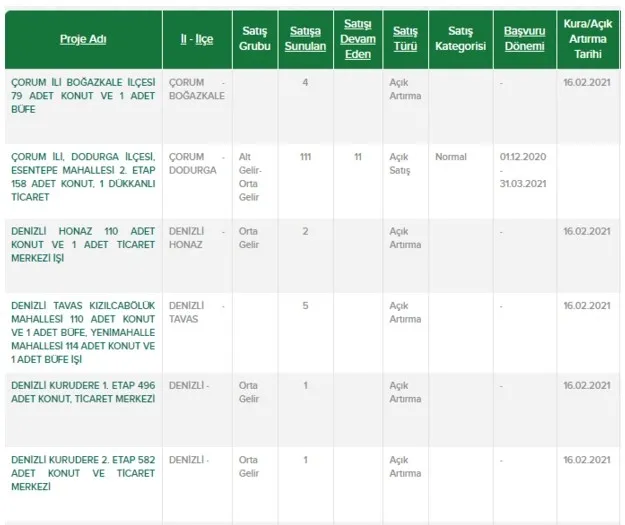Open Denizli Honaz 110 Adet Konut project
The width and height of the screenshot is (625, 525).
click(x=82, y=244)
